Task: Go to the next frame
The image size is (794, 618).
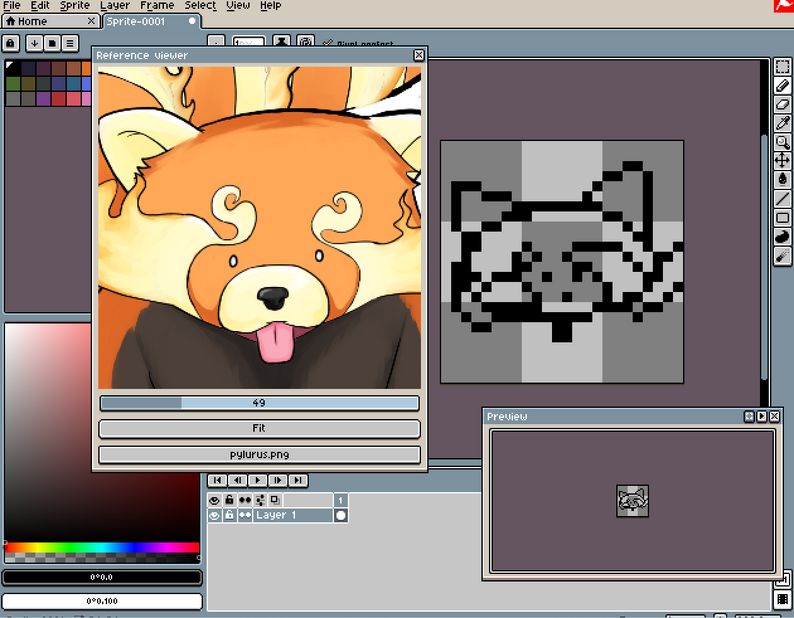Action: pos(277,480)
